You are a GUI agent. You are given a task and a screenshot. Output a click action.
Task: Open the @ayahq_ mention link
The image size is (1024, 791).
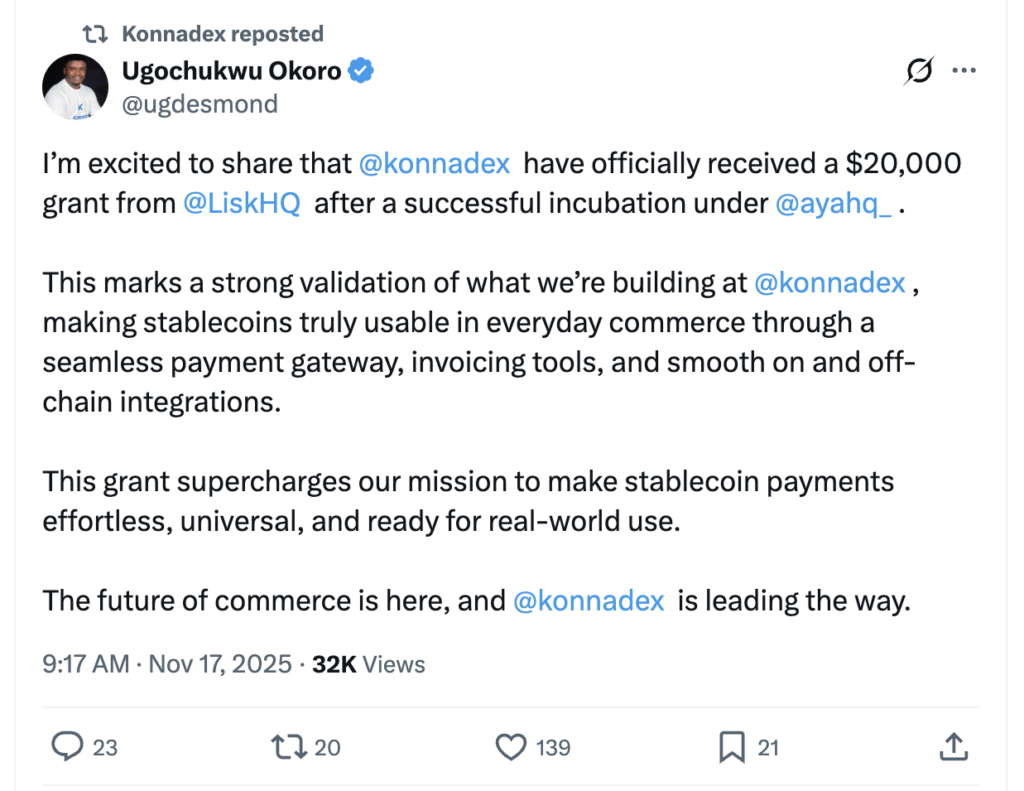(x=833, y=204)
